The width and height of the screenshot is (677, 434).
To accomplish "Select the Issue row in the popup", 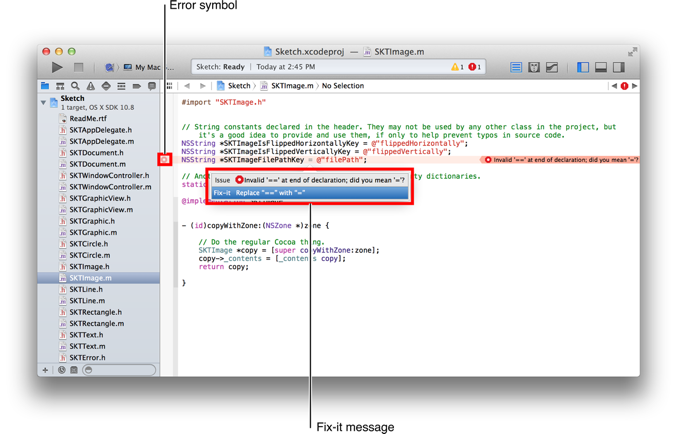I will pos(310,180).
